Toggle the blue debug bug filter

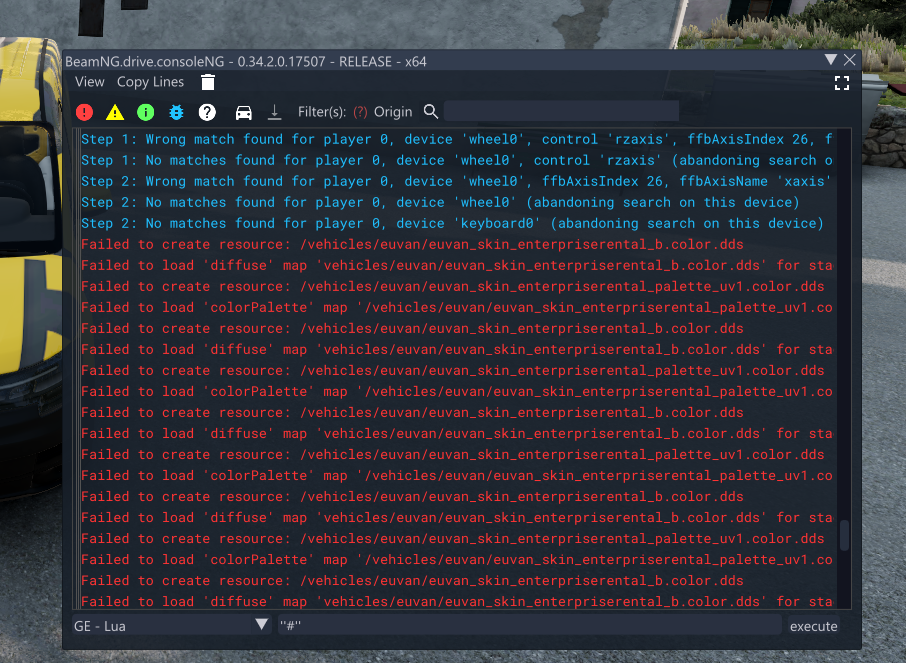(x=176, y=112)
